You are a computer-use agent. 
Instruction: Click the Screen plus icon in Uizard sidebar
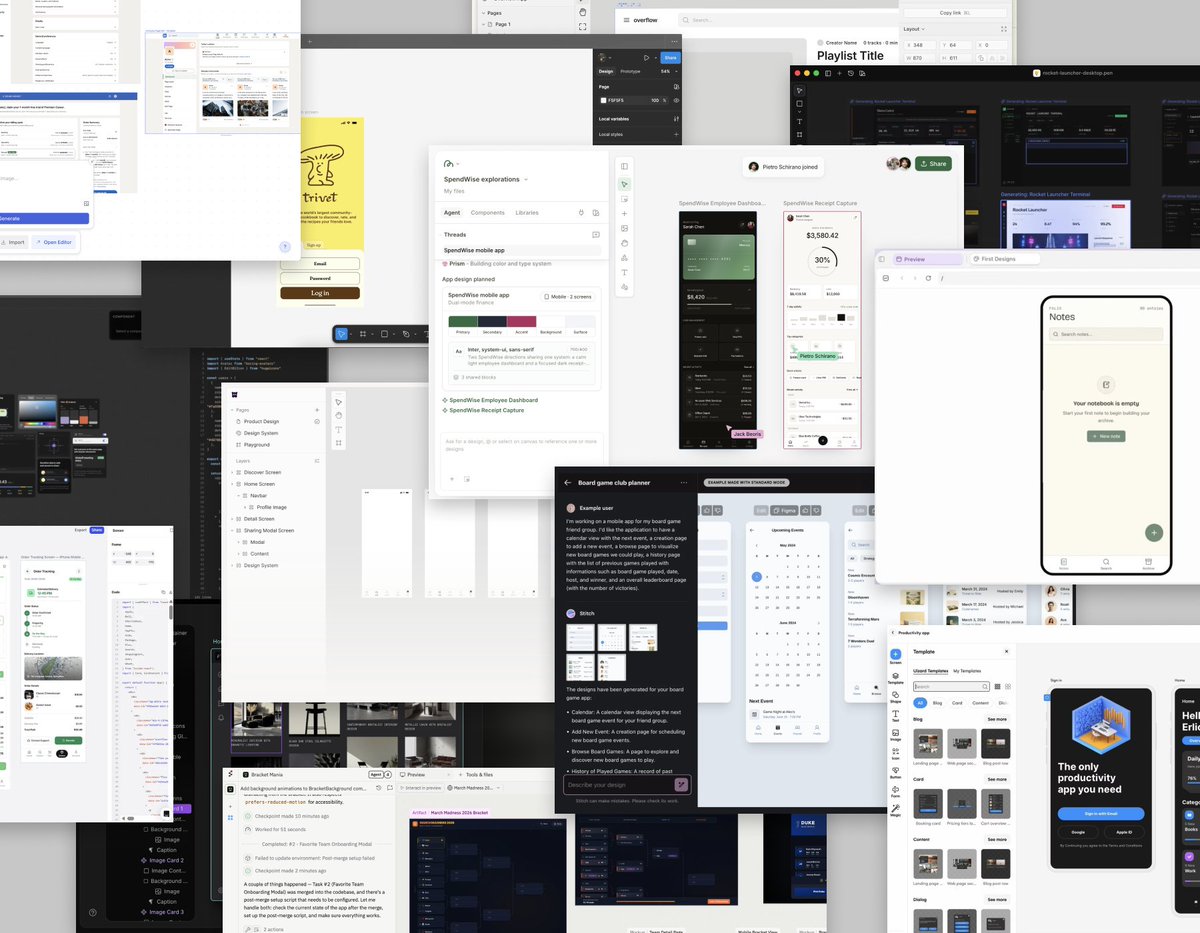(895, 654)
